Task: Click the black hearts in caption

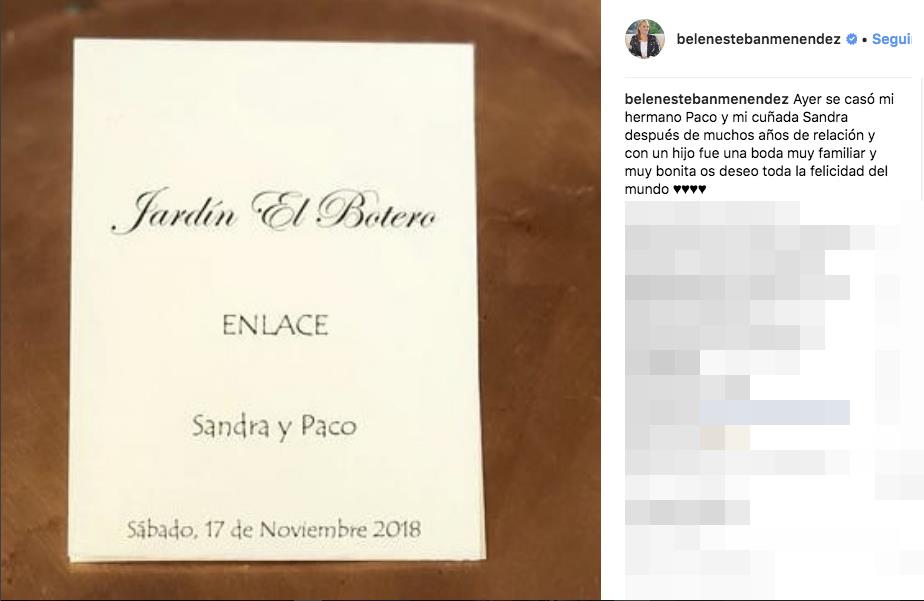Action: (x=689, y=190)
